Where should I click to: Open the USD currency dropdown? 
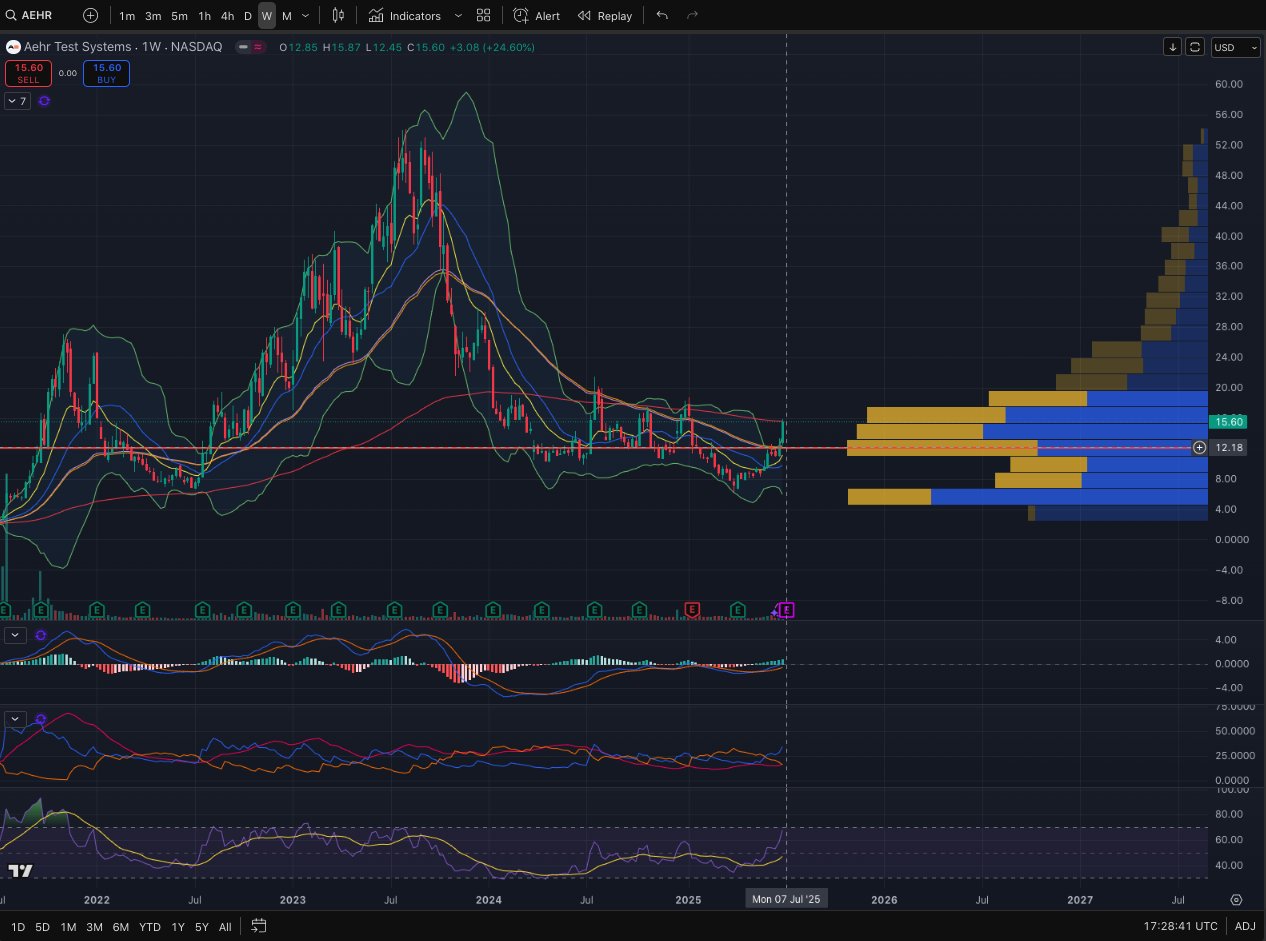[1235, 47]
